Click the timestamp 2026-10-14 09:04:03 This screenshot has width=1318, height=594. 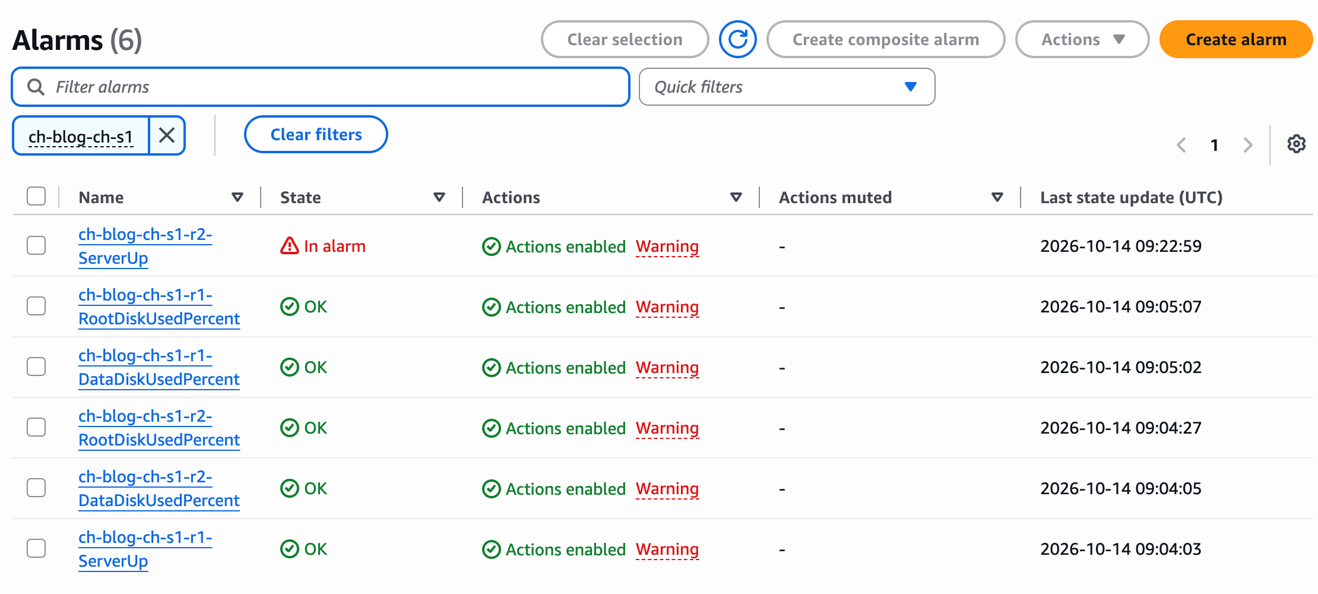click(x=1121, y=549)
